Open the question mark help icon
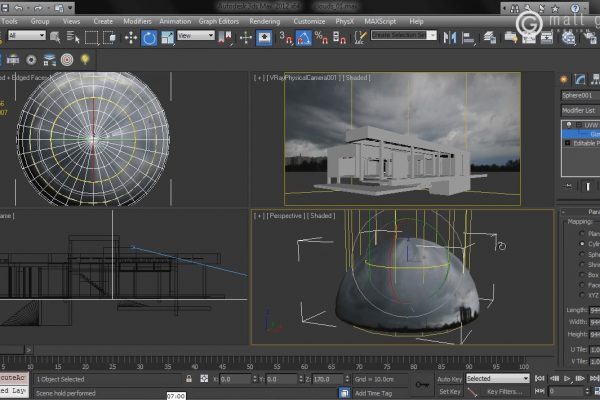 pos(575,8)
